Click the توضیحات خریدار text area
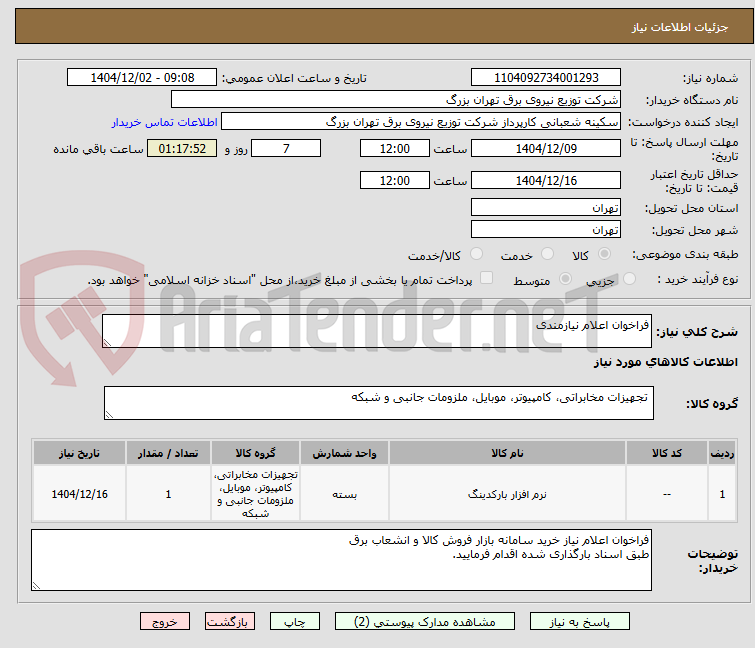This screenshot has width=755, height=648. (x=341, y=560)
